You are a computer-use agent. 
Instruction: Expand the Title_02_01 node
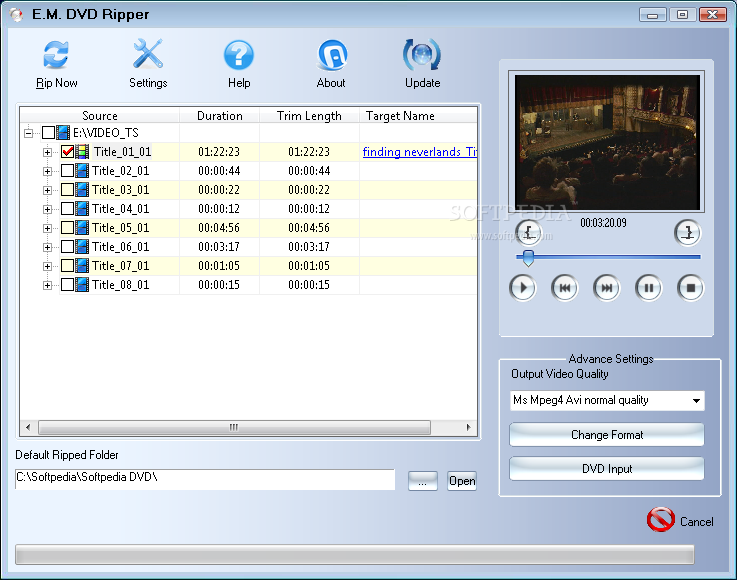pos(47,171)
